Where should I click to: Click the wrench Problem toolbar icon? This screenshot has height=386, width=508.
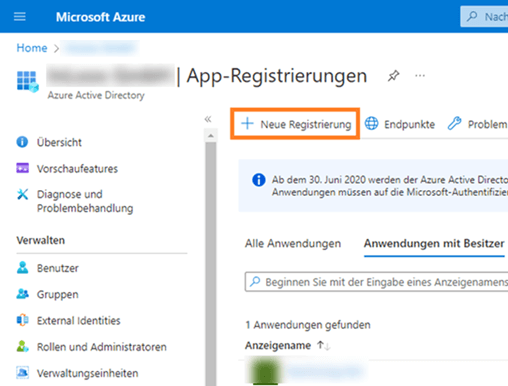click(x=454, y=123)
